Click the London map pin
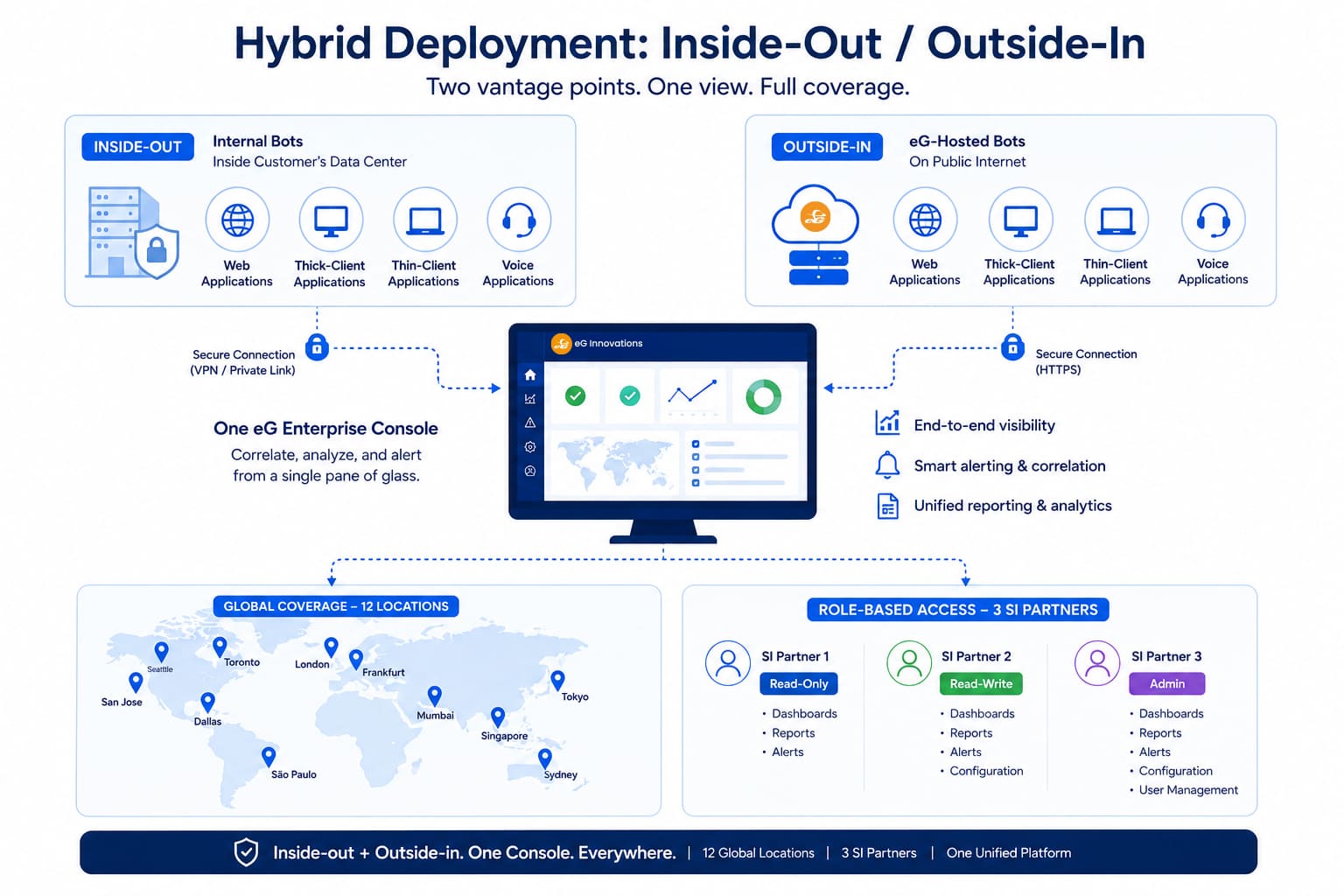Image resolution: width=1344 pixels, height=896 pixels. click(x=331, y=647)
